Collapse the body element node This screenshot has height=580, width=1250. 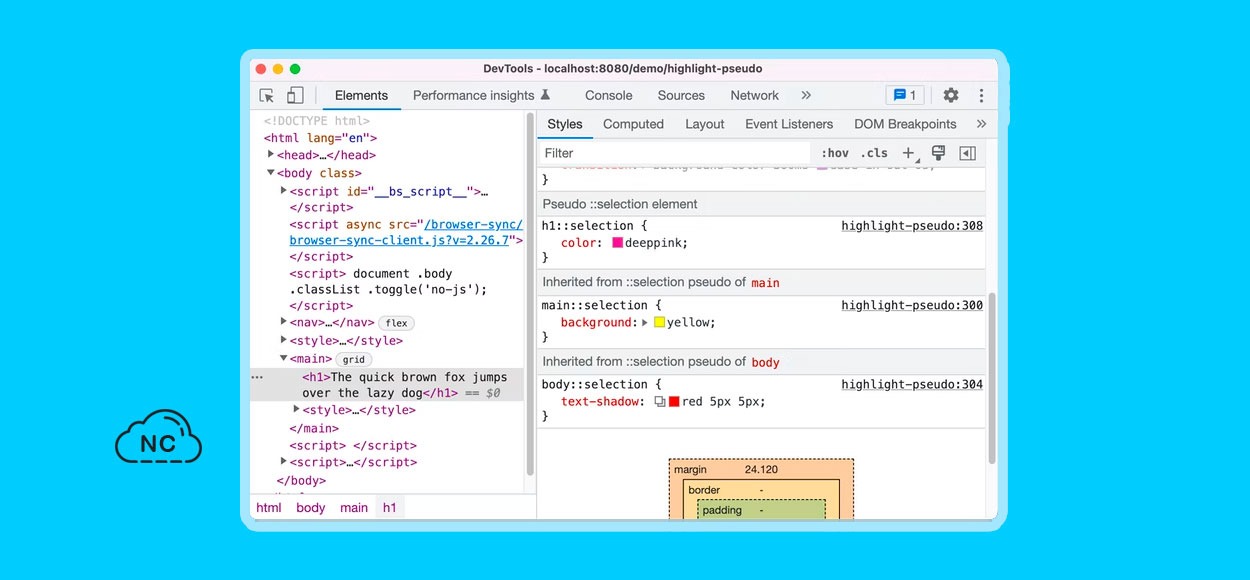271,172
